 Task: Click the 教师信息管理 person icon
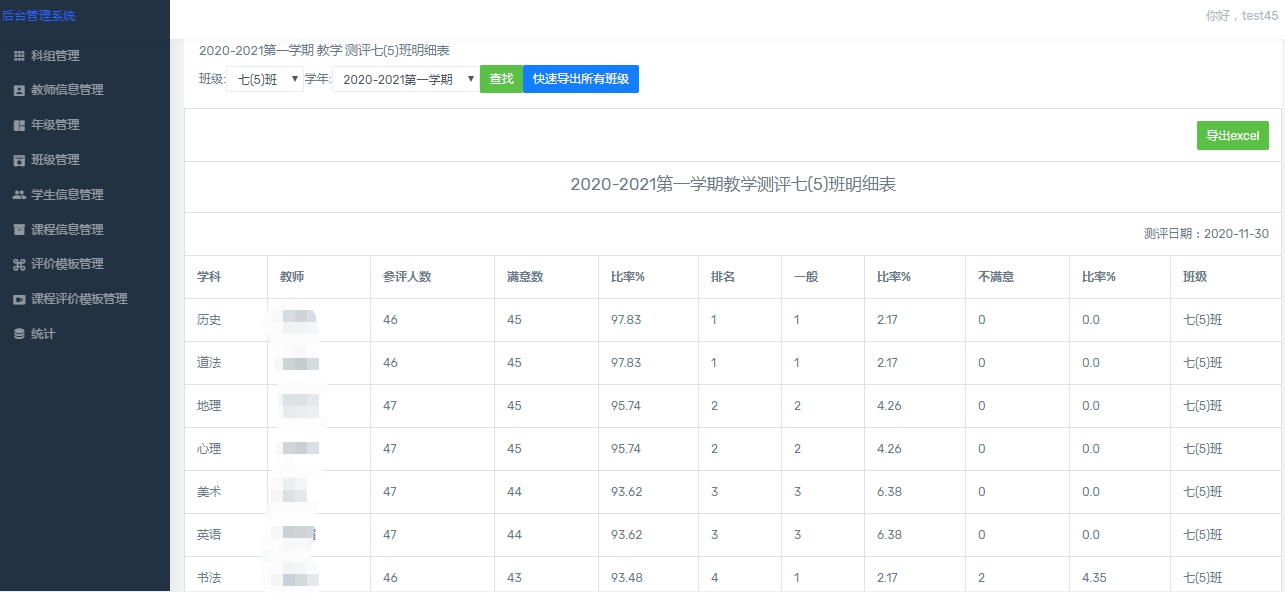coord(18,90)
